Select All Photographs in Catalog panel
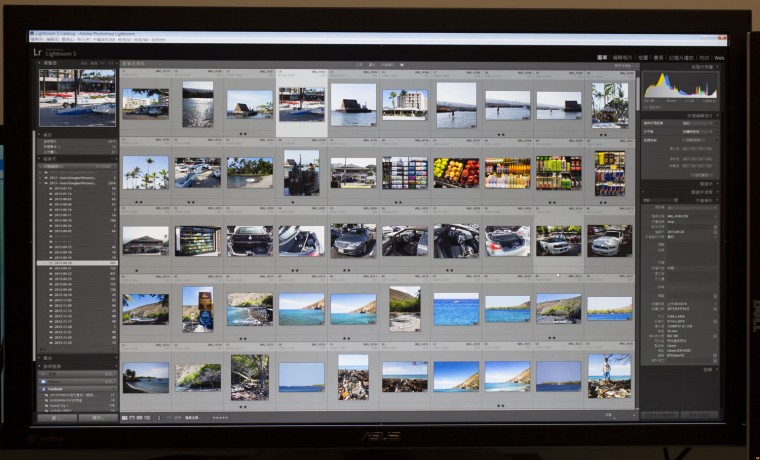Image resolution: width=760 pixels, height=460 pixels. point(78,142)
